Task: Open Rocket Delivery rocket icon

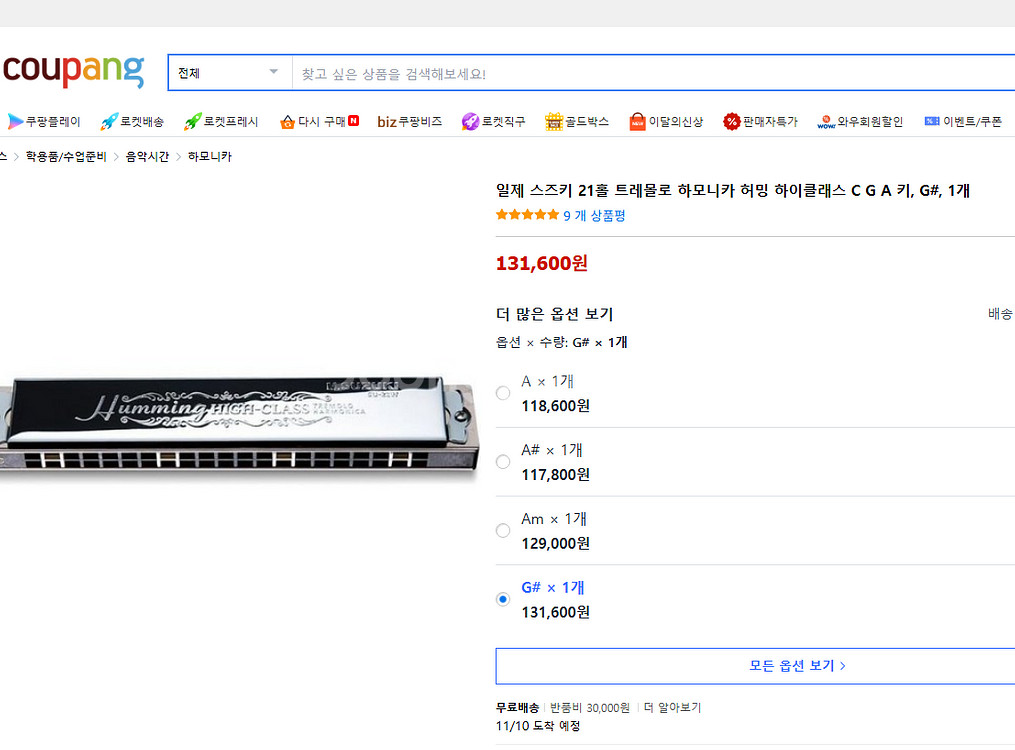Action: 109,122
